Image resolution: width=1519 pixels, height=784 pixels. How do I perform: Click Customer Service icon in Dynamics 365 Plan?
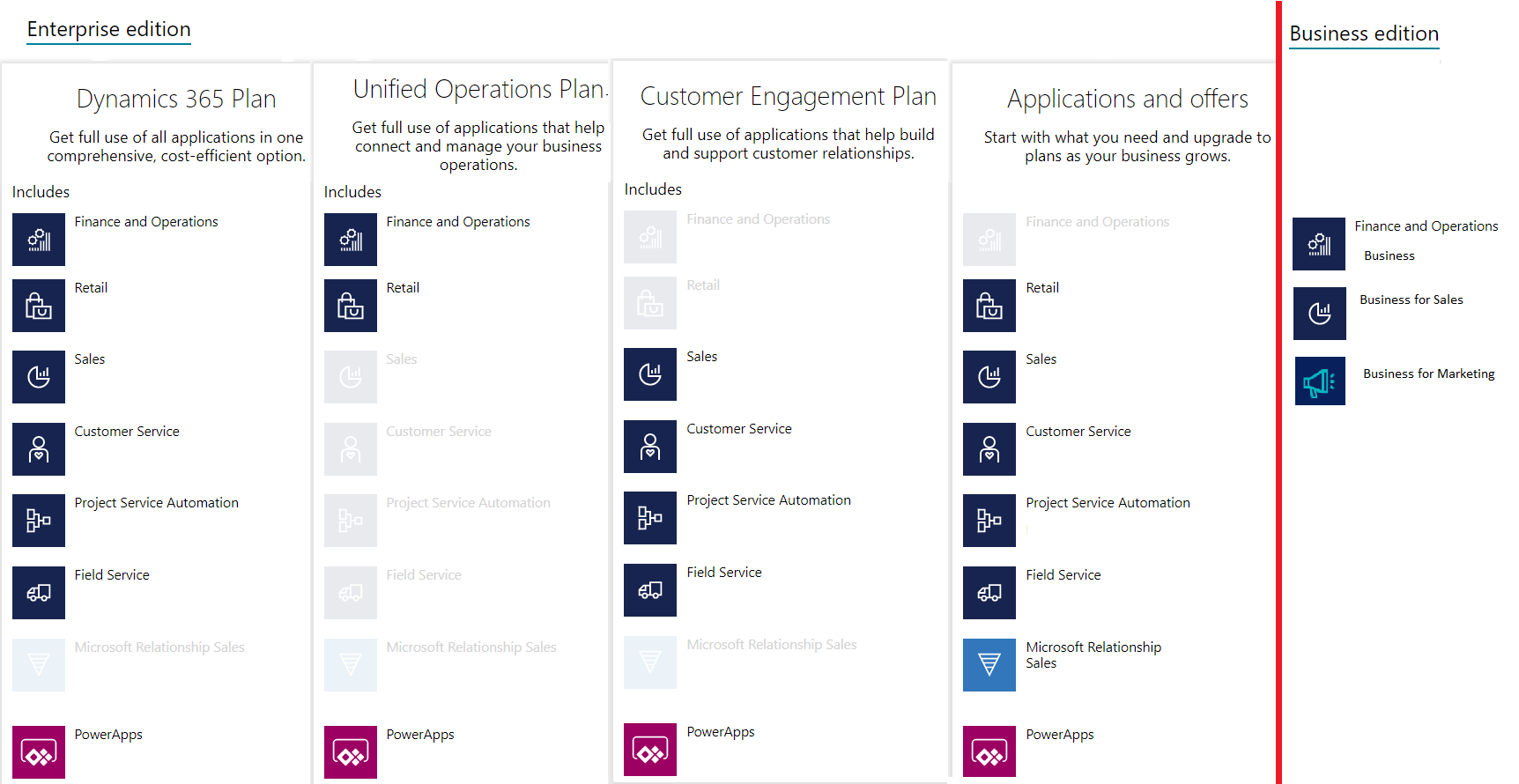(x=39, y=449)
